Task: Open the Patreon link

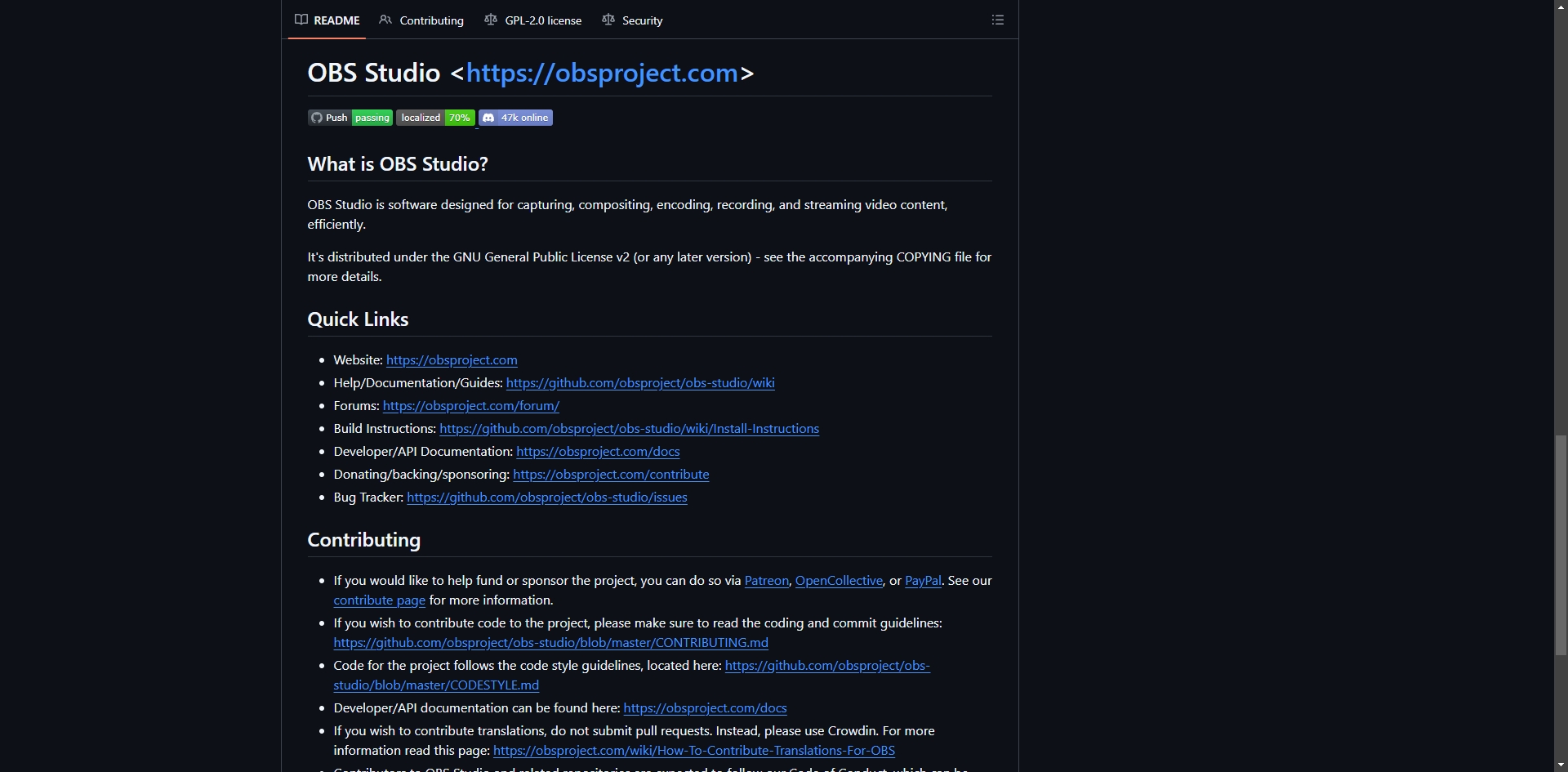Action: (x=767, y=581)
